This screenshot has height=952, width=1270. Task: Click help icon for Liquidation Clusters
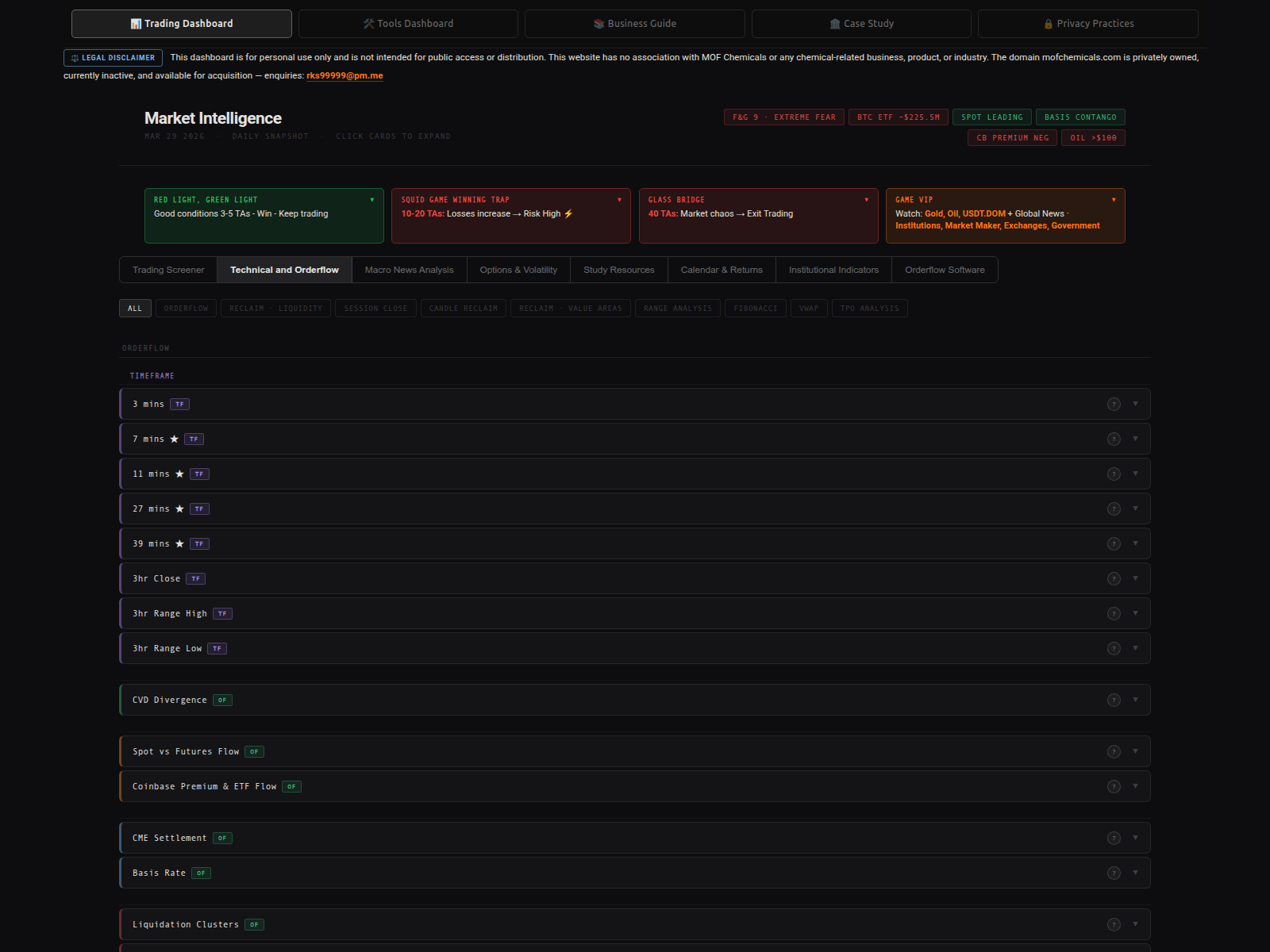click(x=1114, y=925)
